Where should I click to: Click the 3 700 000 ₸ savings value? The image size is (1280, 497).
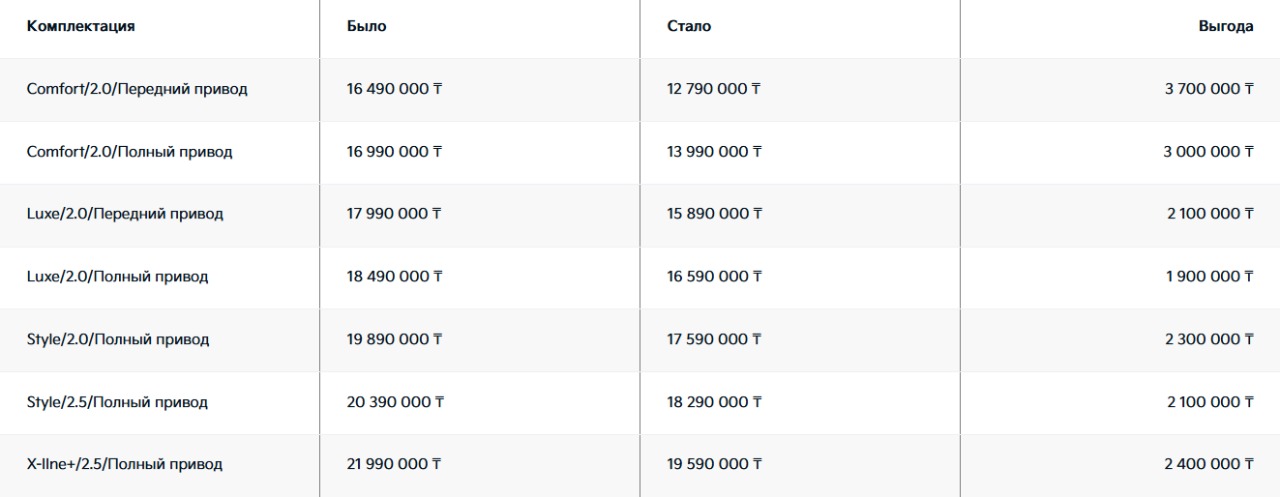click(1209, 89)
